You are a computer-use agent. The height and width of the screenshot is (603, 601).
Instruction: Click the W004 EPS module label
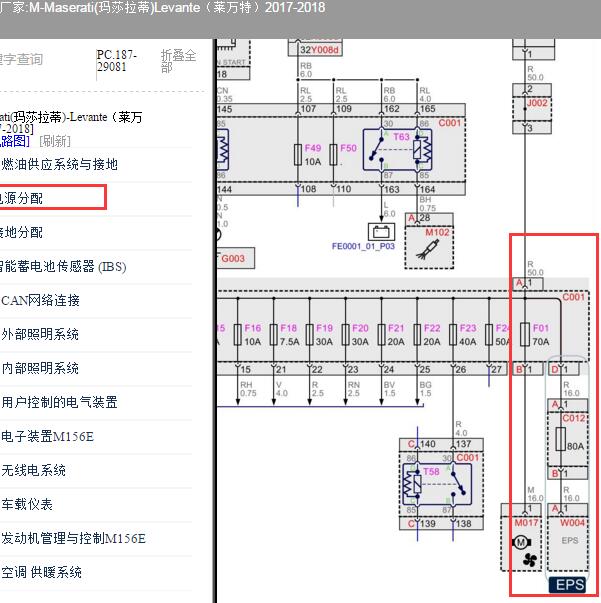pos(572,523)
